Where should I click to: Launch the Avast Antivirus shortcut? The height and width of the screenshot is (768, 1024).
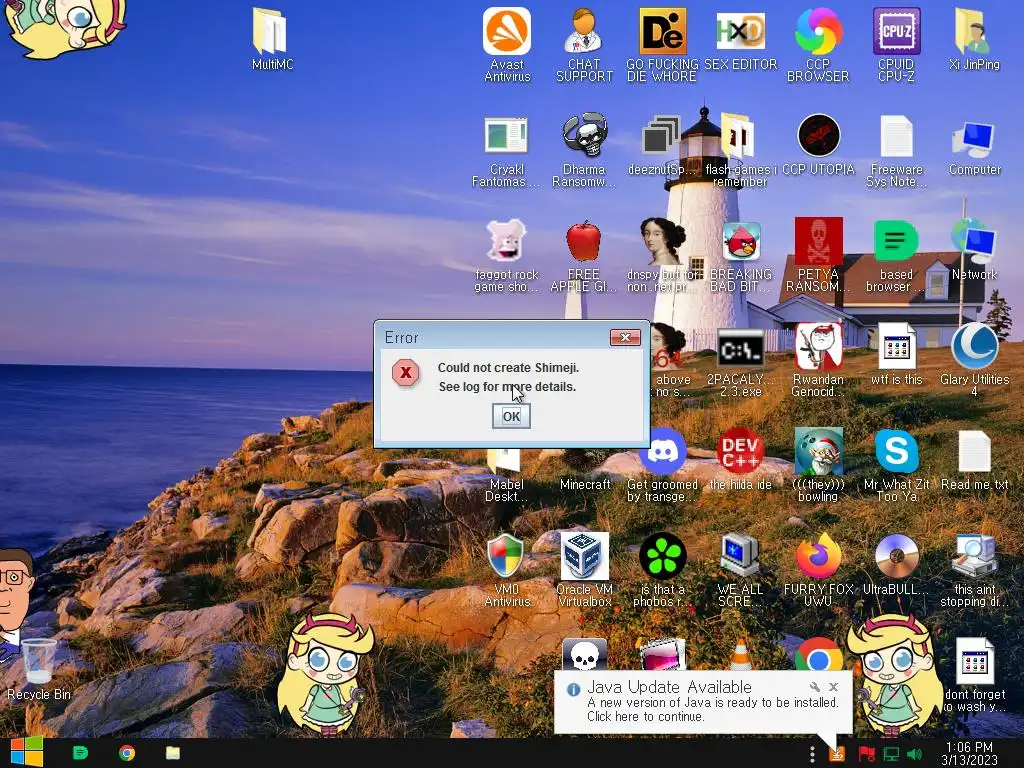tap(507, 44)
